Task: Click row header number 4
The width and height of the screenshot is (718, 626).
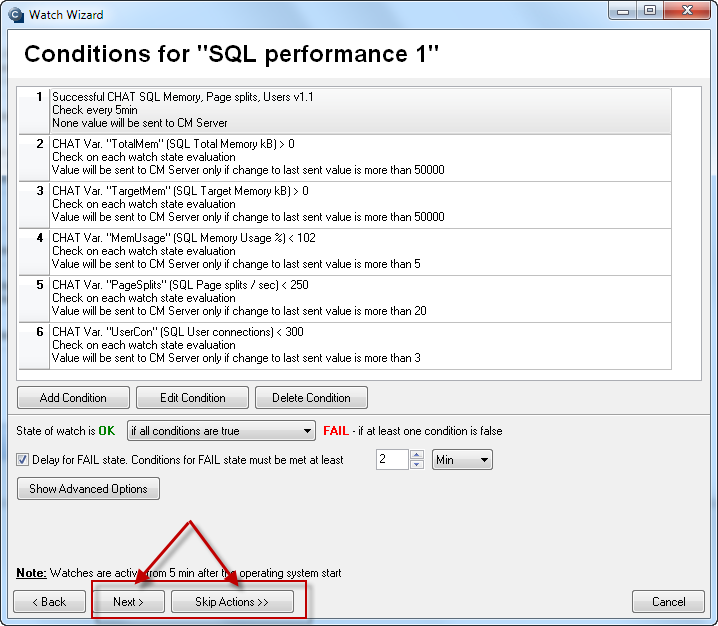Action: (34, 251)
